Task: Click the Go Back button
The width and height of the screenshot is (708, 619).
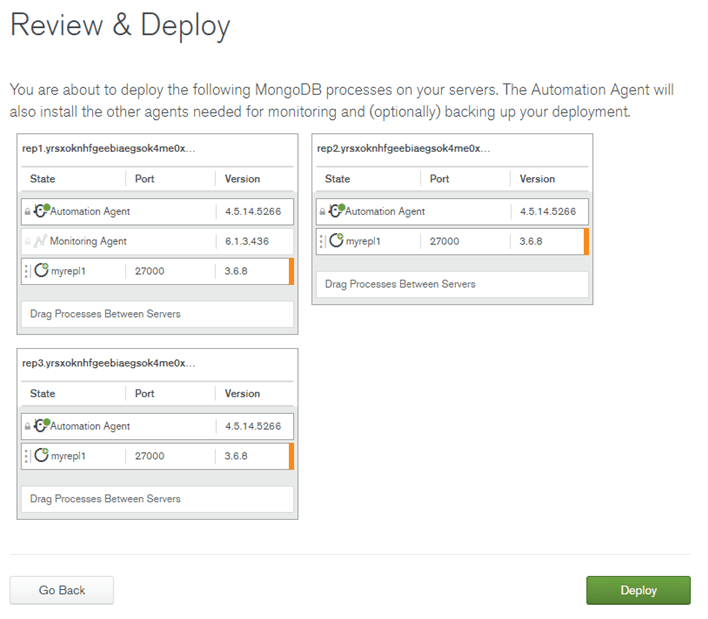Action: tap(62, 590)
